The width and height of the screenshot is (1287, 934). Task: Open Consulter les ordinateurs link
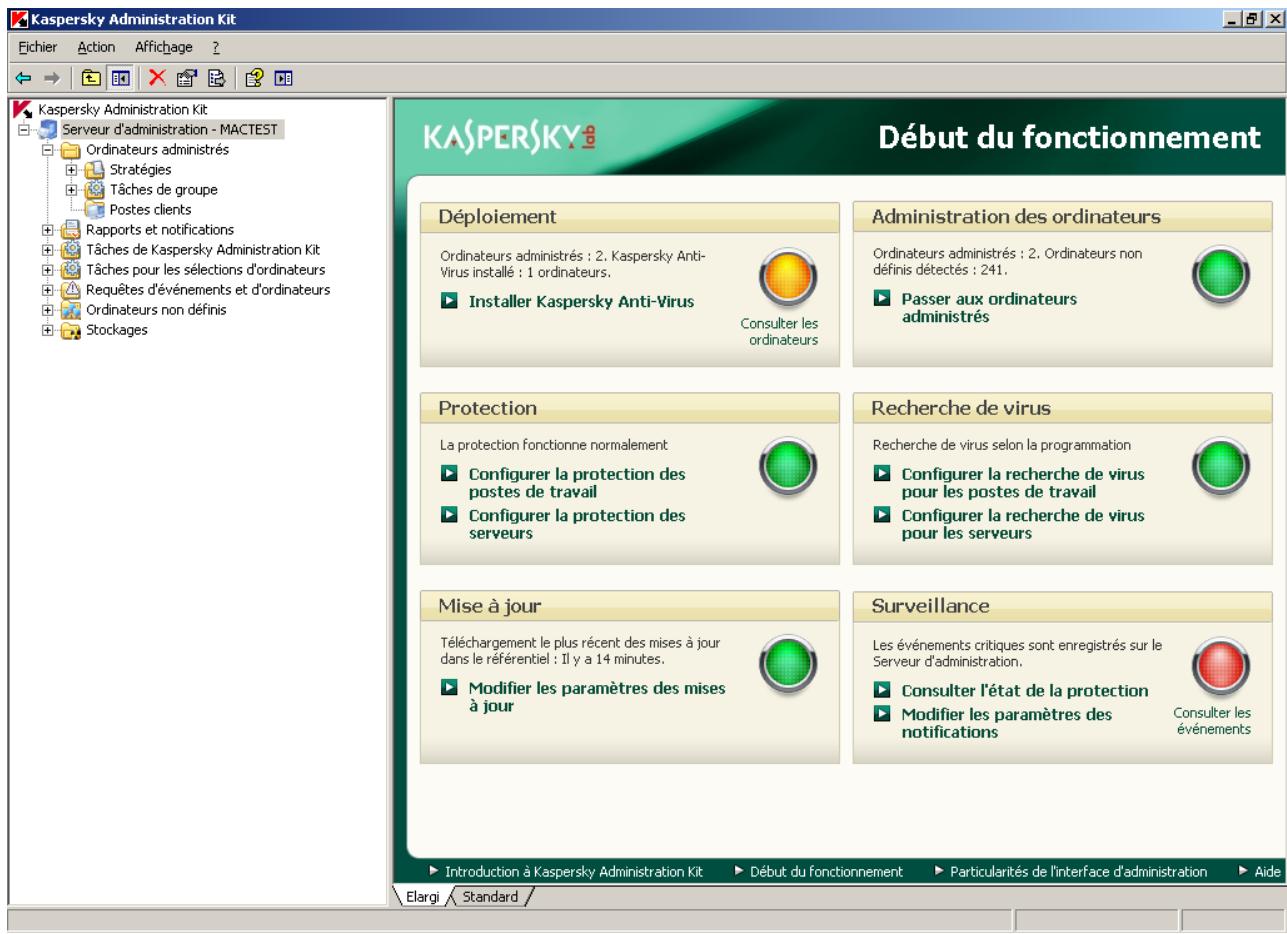[780, 332]
